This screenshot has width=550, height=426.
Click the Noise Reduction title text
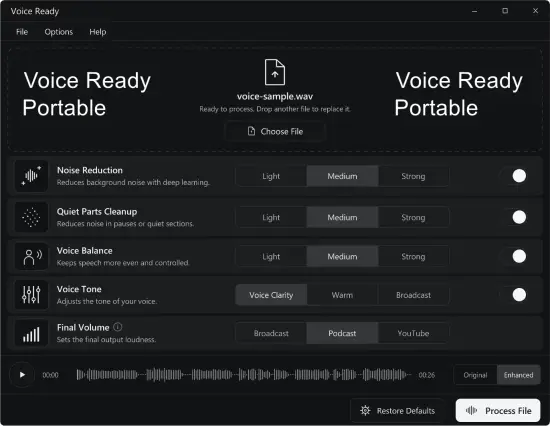click(x=90, y=170)
